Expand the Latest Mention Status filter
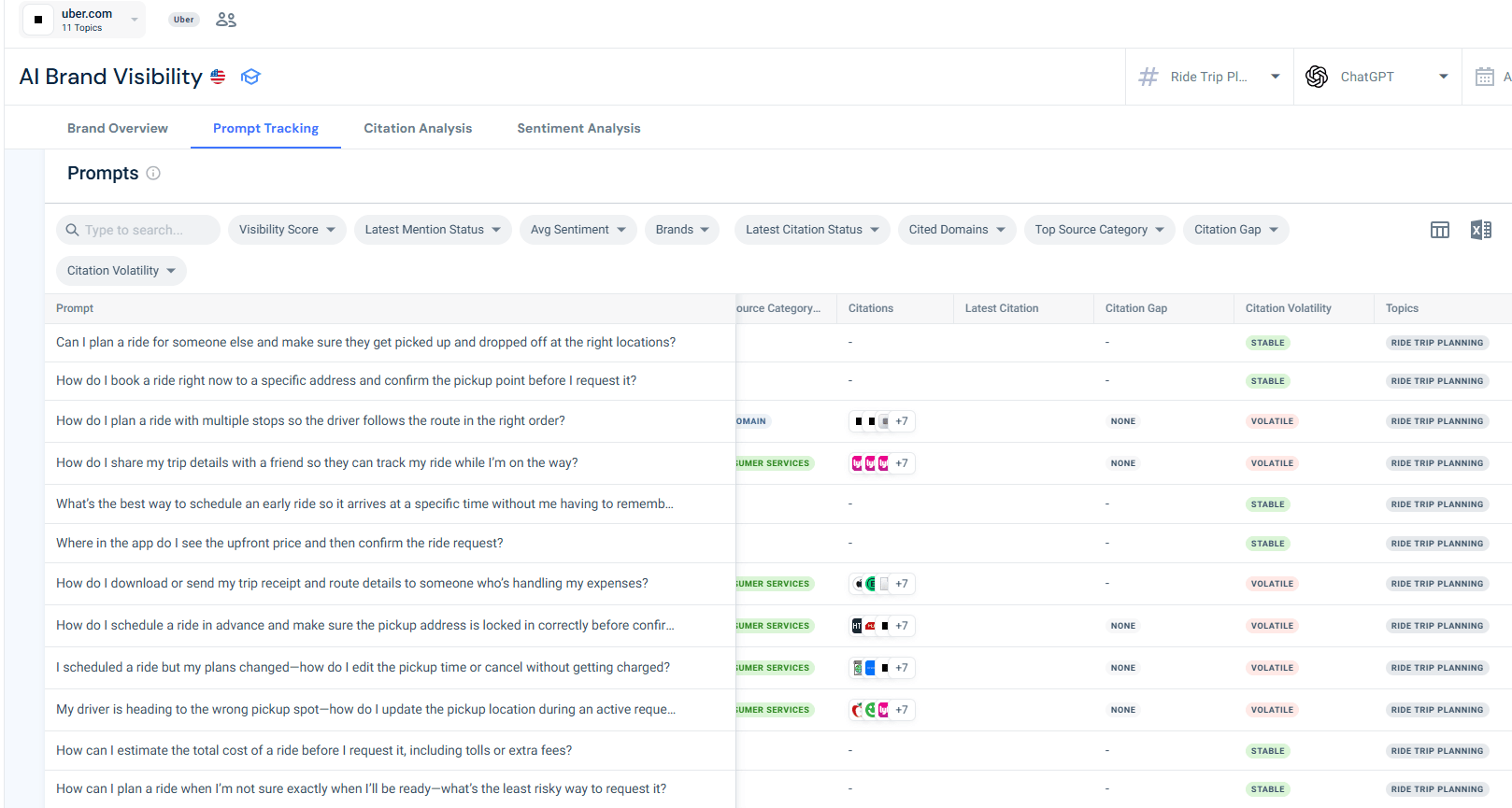1512x808 pixels. [433, 230]
